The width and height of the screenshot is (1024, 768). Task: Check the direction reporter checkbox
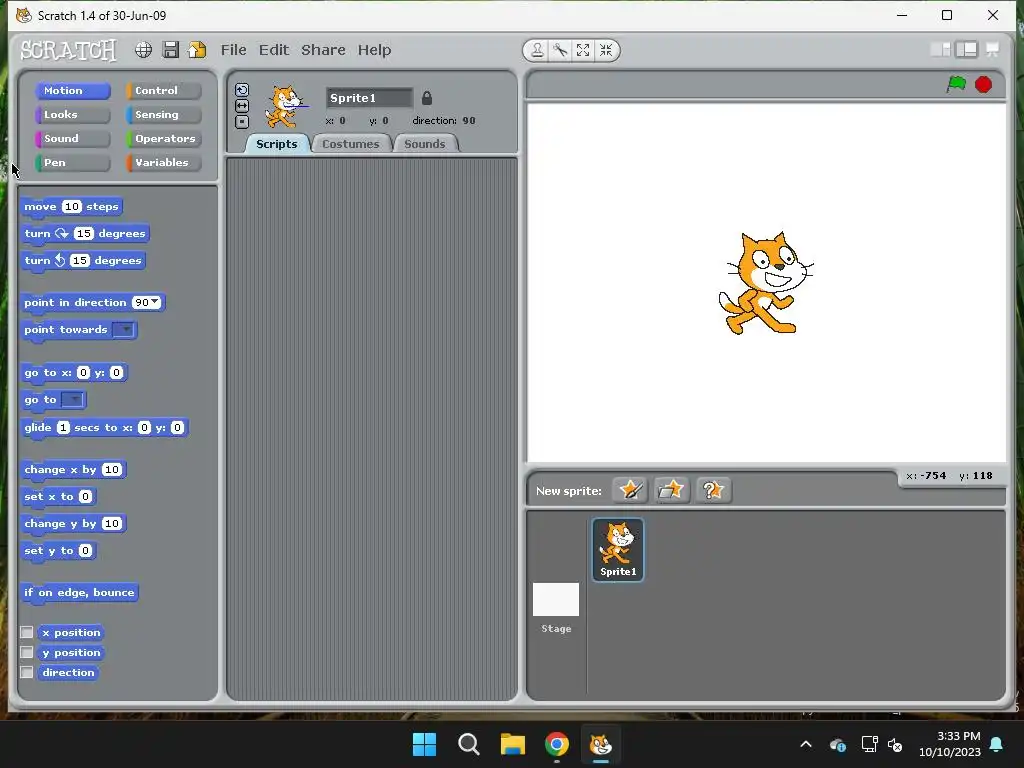coord(27,672)
